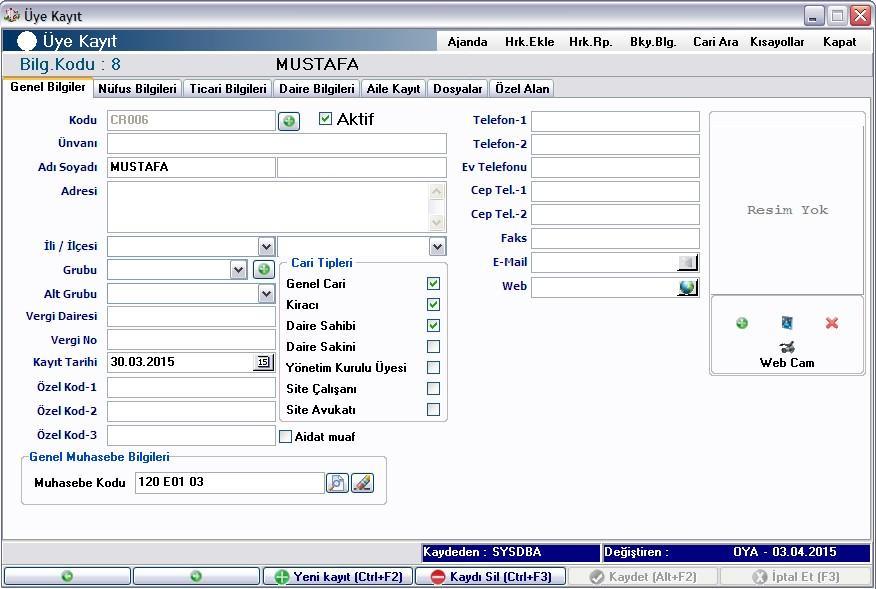The height and width of the screenshot is (589, 876).
Task: Click into the Adresi text area
Action: tap(269, 207)
